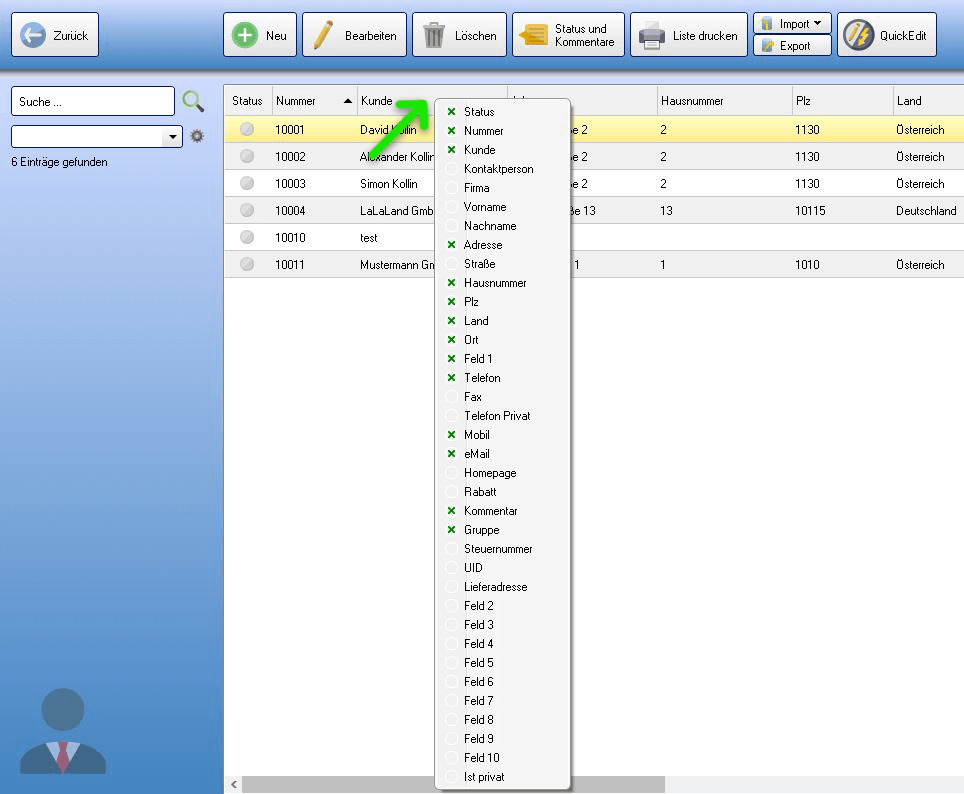Screen dimensions: 964x794
Task: Click the Export button
Action: click(x=792, y=46)
